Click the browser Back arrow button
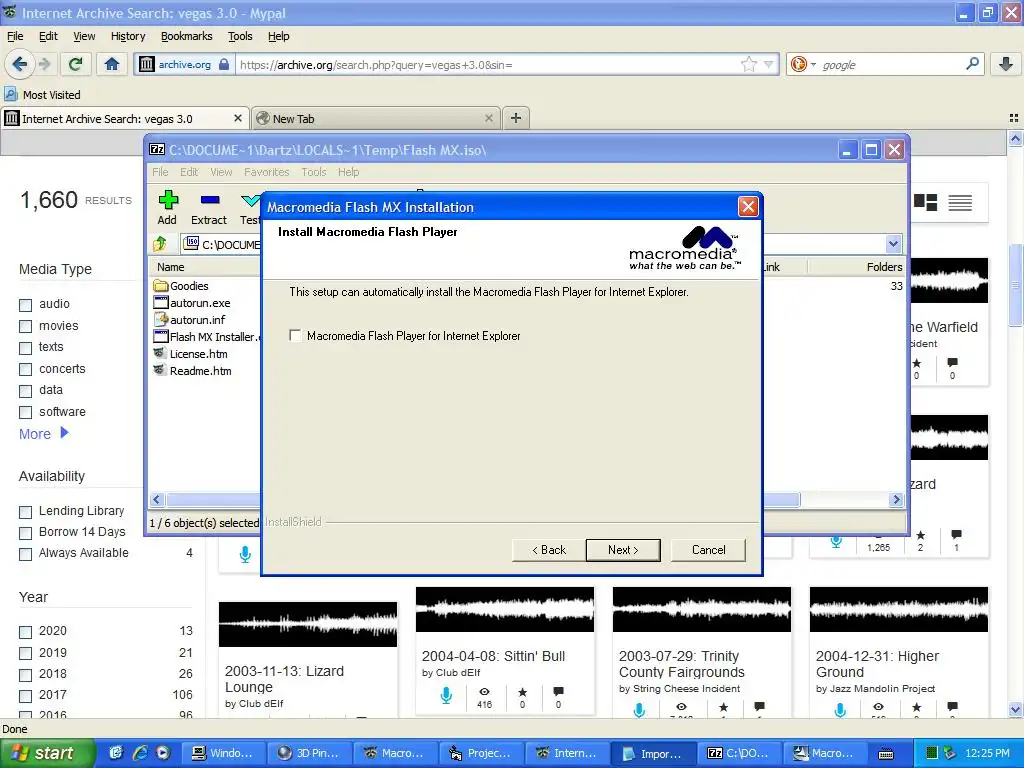 click(x=19, y=64)
